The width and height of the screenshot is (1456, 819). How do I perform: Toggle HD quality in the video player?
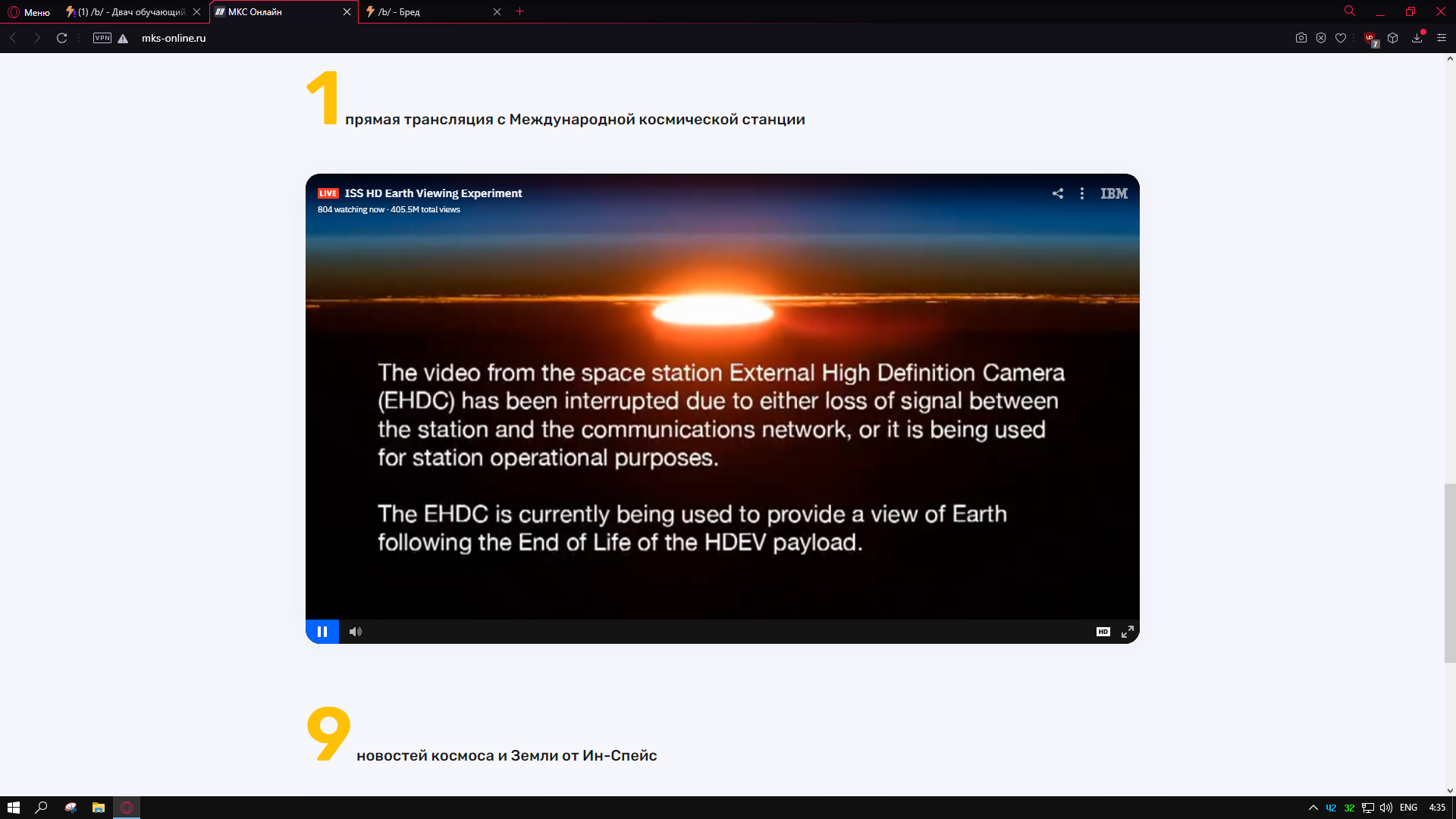1103,632
